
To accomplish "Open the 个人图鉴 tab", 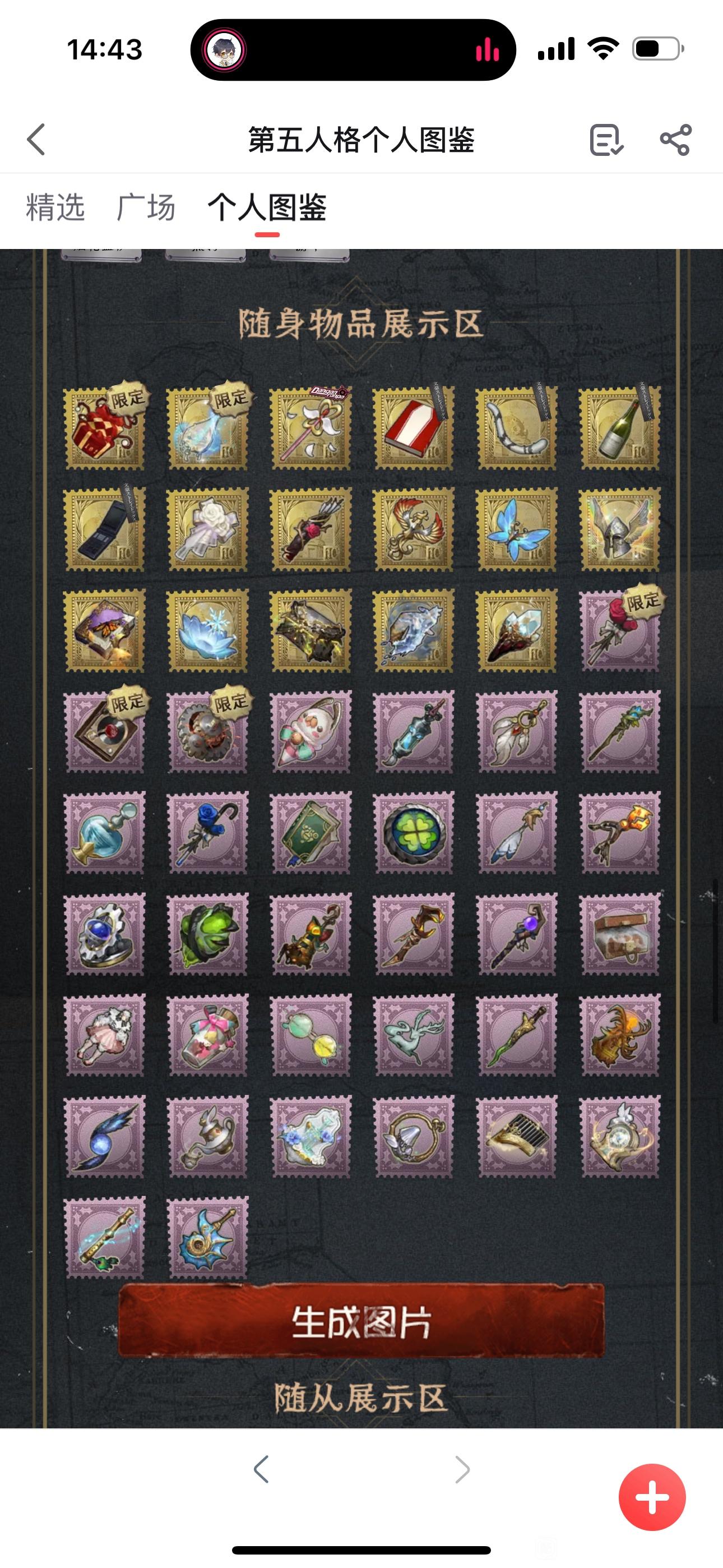I will [267, 207].
